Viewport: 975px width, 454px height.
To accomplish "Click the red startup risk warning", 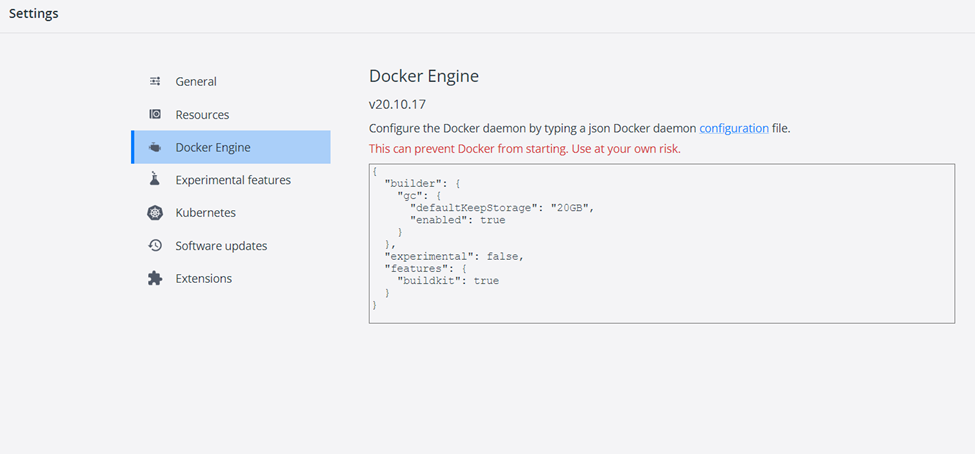I will click(525, 149).
